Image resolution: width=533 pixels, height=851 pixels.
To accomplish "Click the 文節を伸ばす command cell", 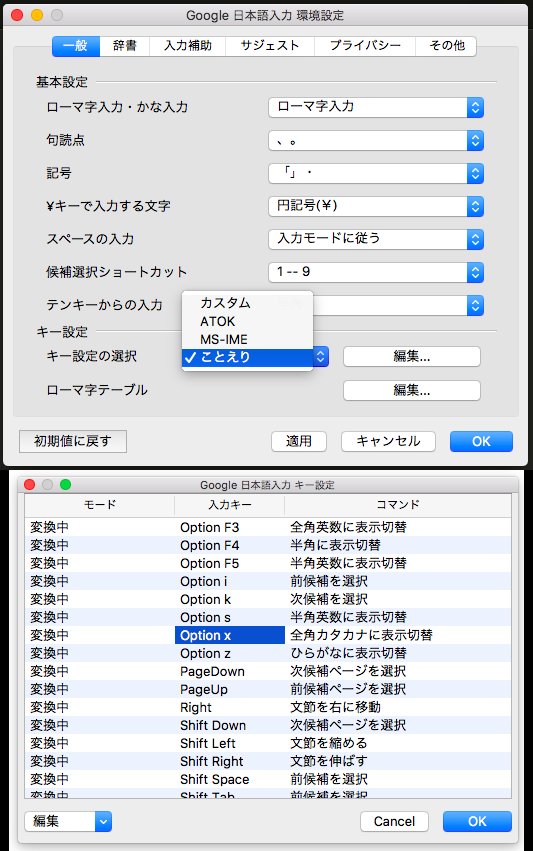I will [x=398, y=761].
